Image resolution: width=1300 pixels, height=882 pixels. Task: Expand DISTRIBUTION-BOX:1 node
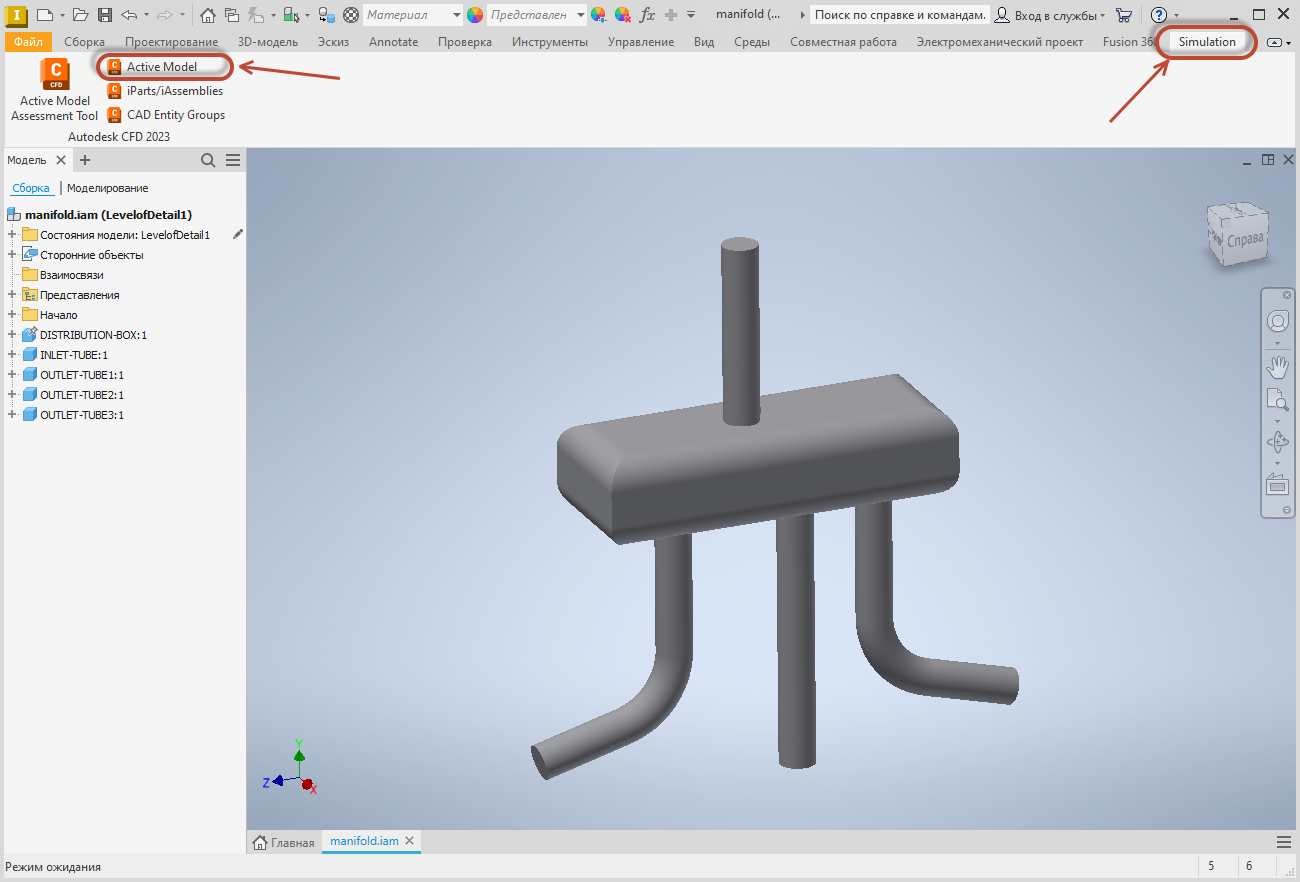click(12, 335)
